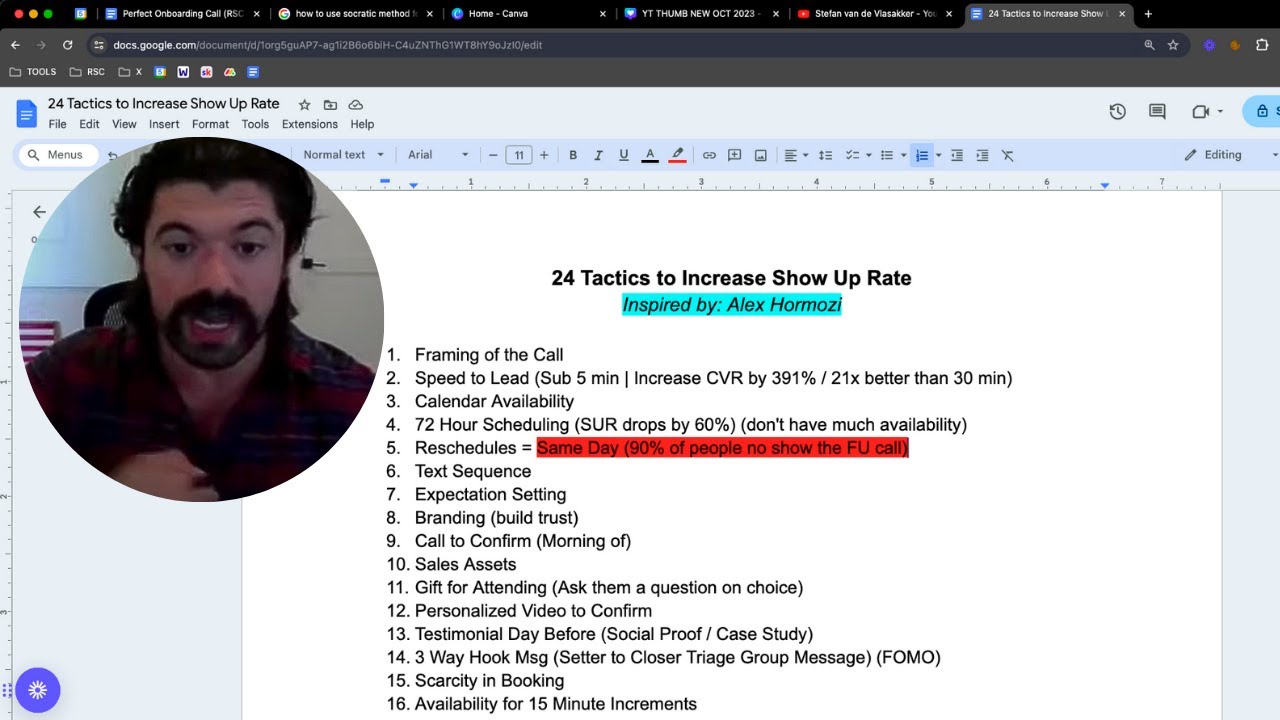Toggle the numbered list
Image resolution: width=1280 pixels, height=720 pixels.
point(922,155)
